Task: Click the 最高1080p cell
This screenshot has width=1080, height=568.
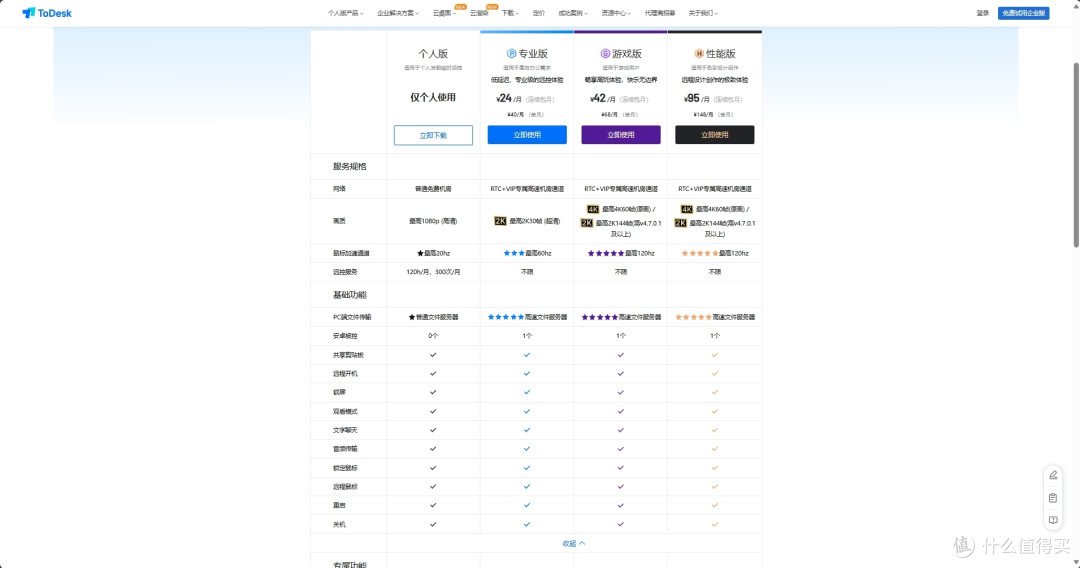Action: click(x=433, y=221)
